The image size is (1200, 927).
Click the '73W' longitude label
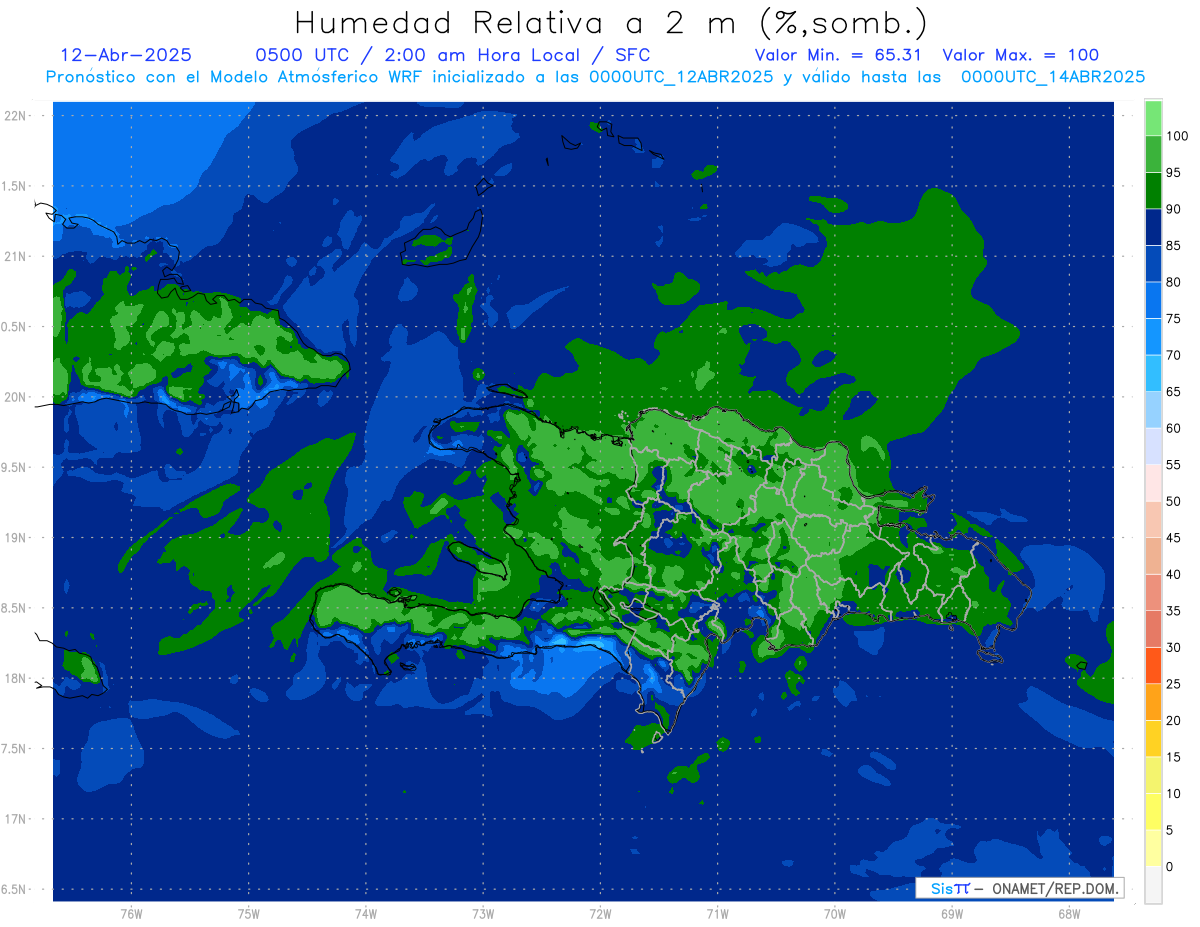pos(483,913)
